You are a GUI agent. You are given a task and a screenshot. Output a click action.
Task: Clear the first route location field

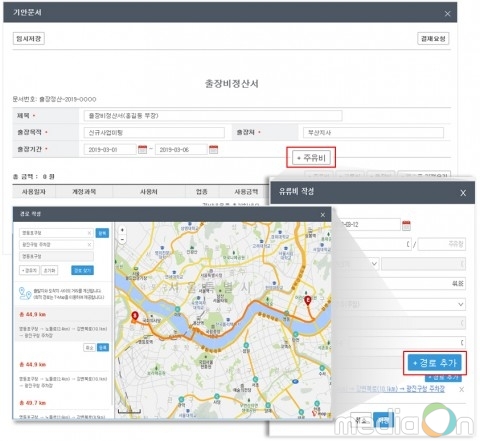(89, 233)
